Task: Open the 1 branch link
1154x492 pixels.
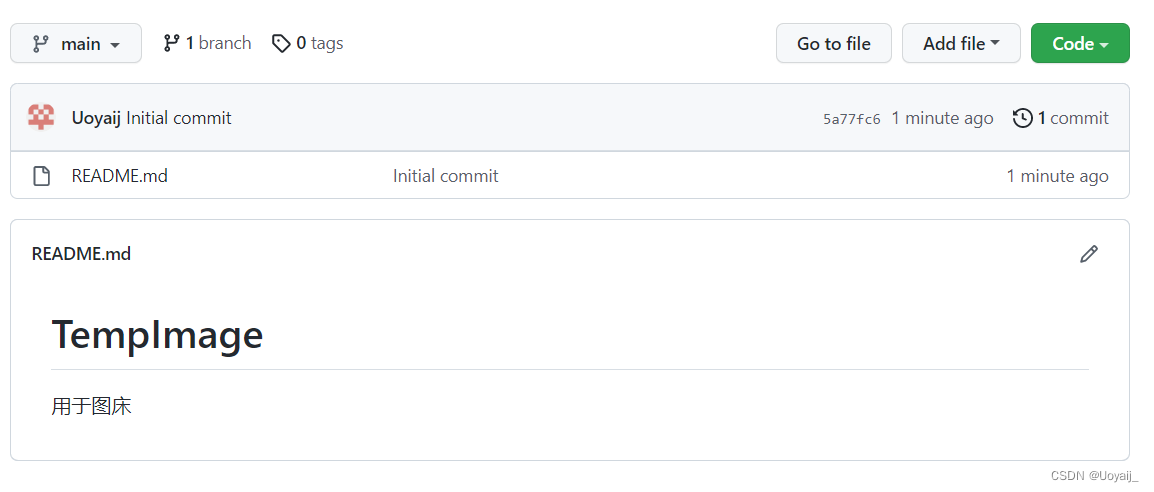Action: [208, 43]
